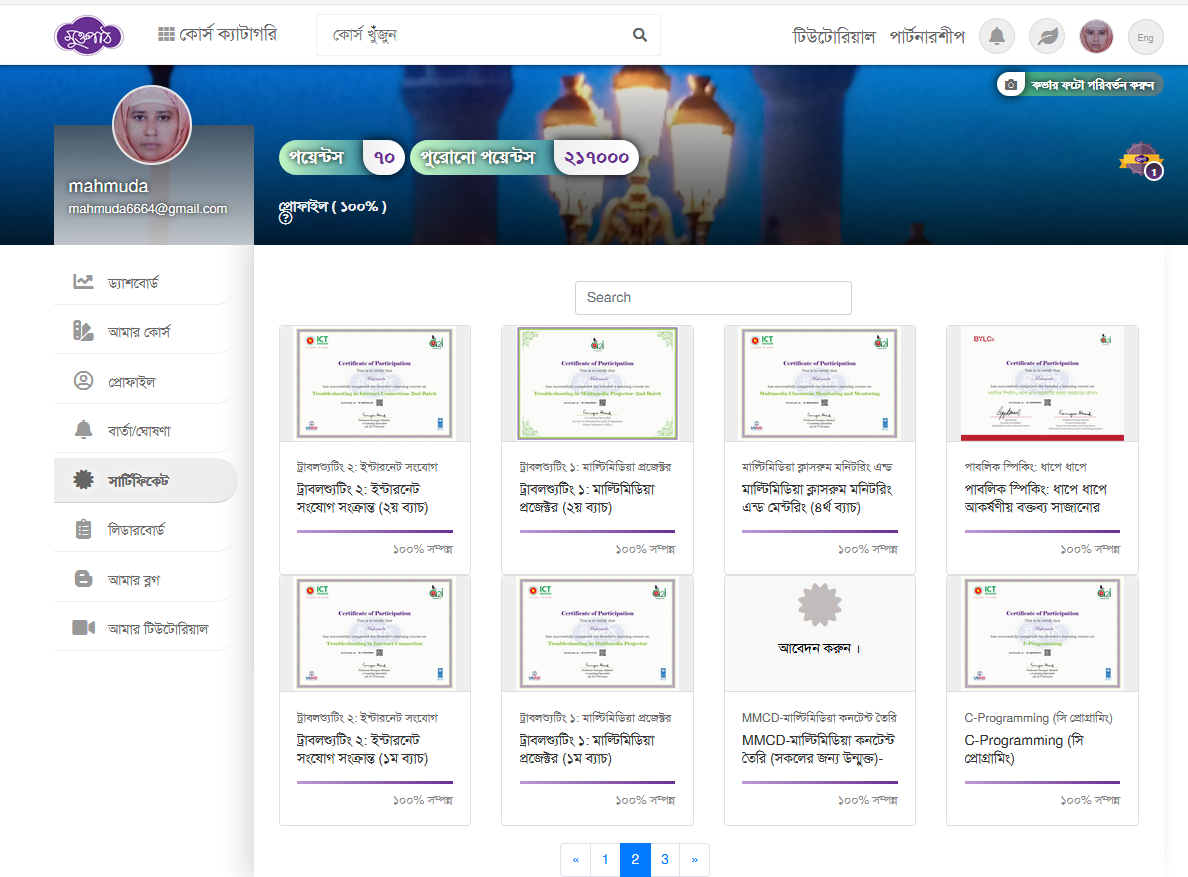
Task: Click the certificate Search input field
Action: tap(713, 298)
